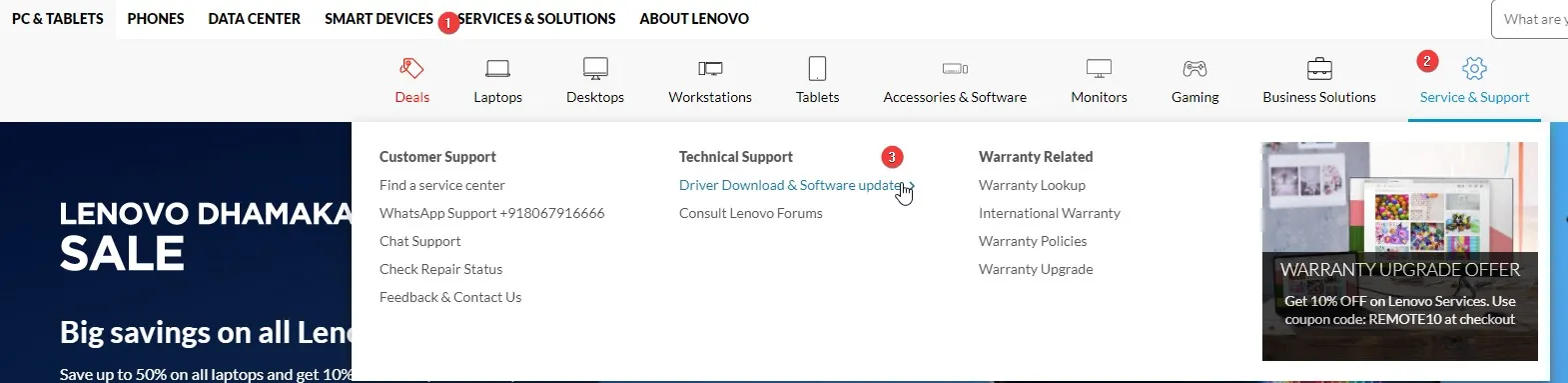Image resolution: width=1568 pixels, height=383 pixels.
Task: Open Find a service center link
Action: [442, 185]
